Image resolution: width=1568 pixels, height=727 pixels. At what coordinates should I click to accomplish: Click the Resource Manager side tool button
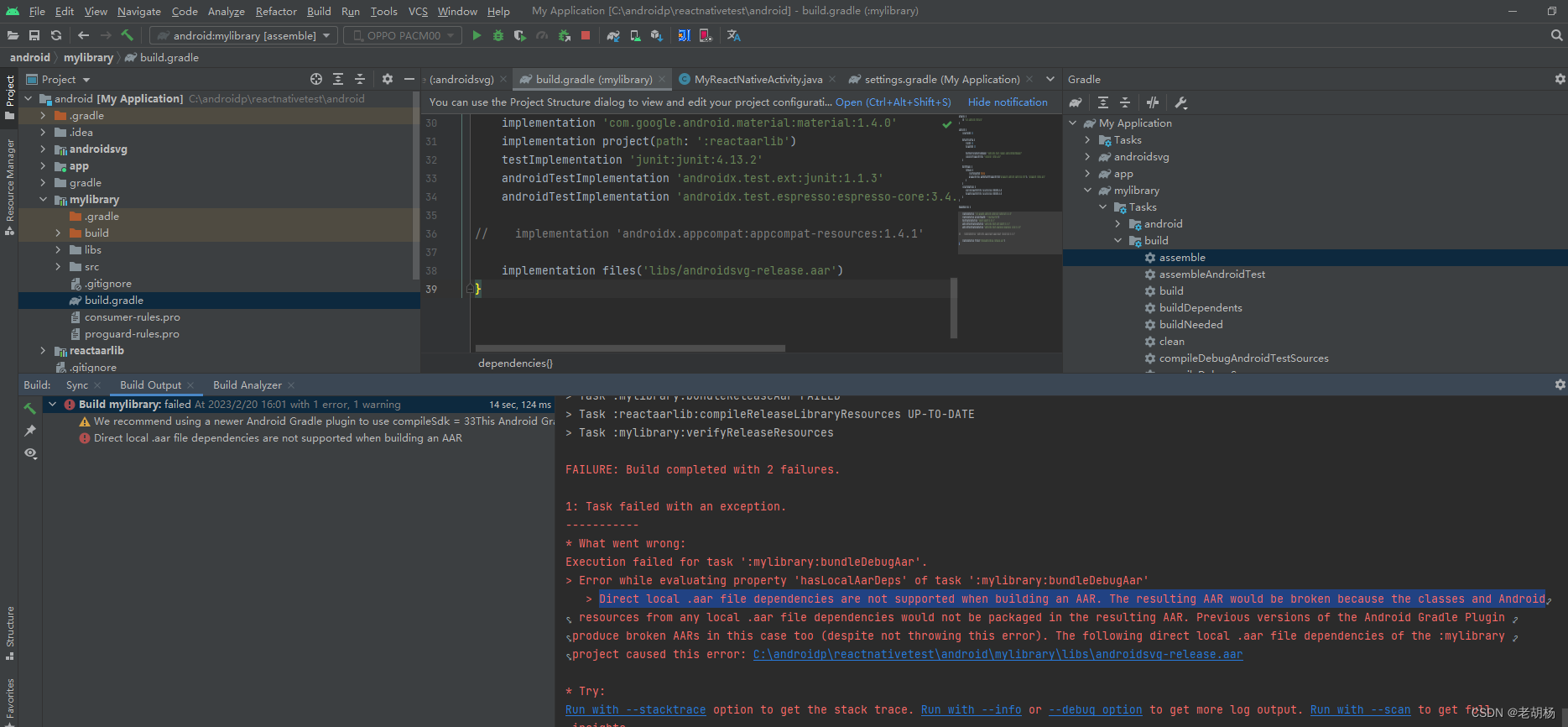(x=10, y=186)
